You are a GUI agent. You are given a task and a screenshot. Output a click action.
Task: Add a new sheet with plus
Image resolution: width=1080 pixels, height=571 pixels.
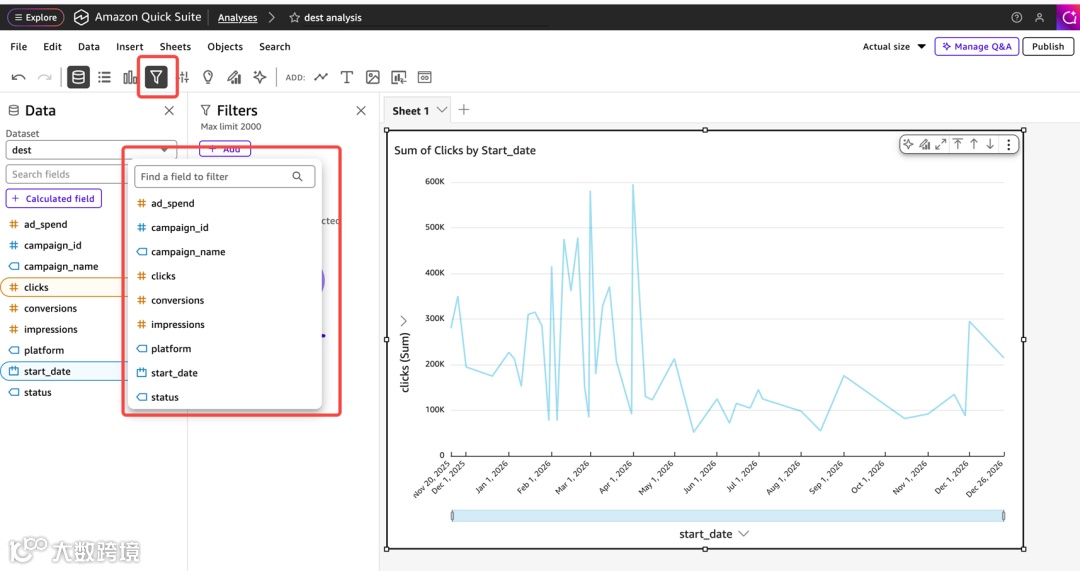(x=464, y=110)
